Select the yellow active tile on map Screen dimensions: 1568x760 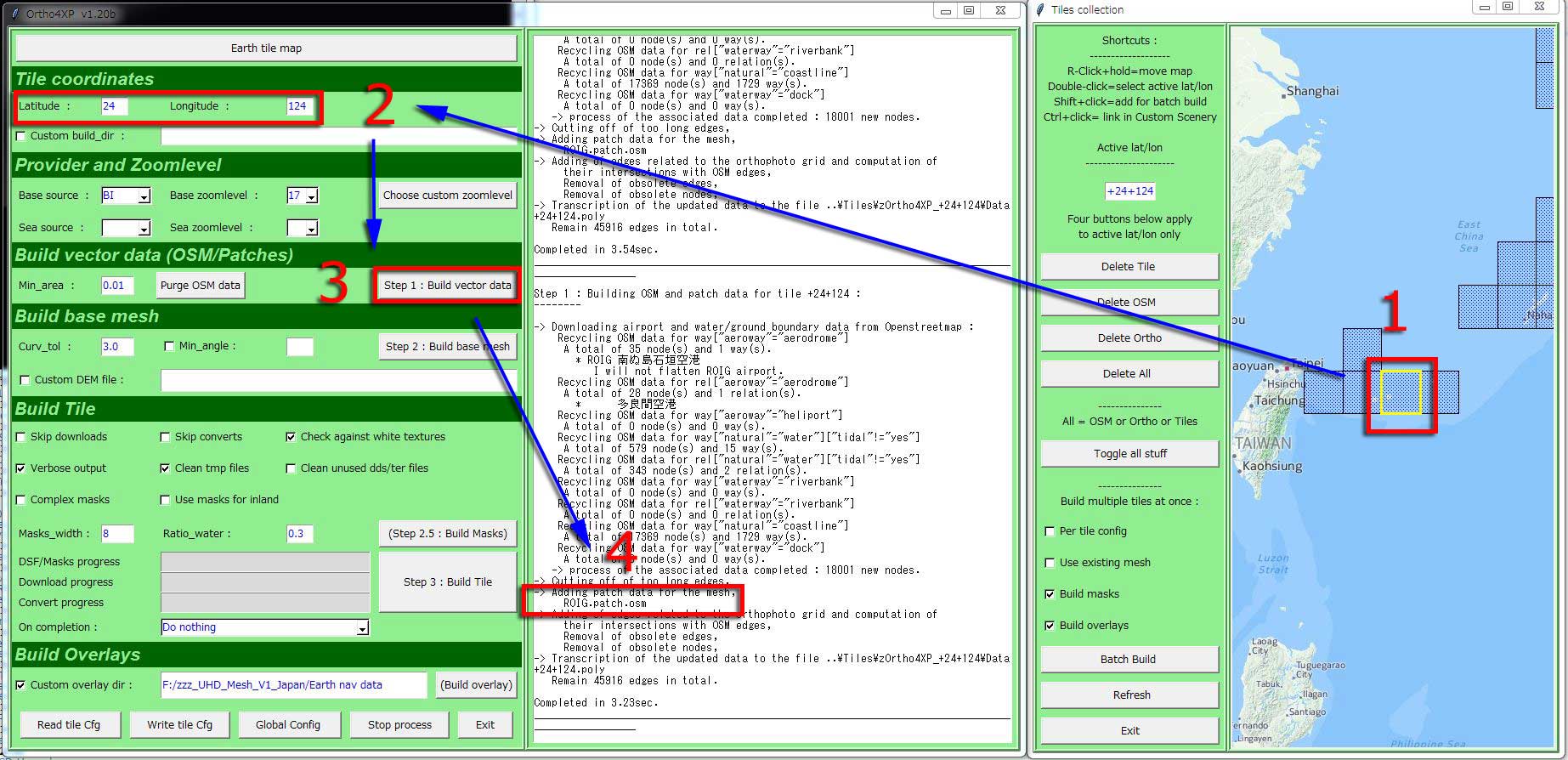pyautogui.click(x=1401, y=393)
